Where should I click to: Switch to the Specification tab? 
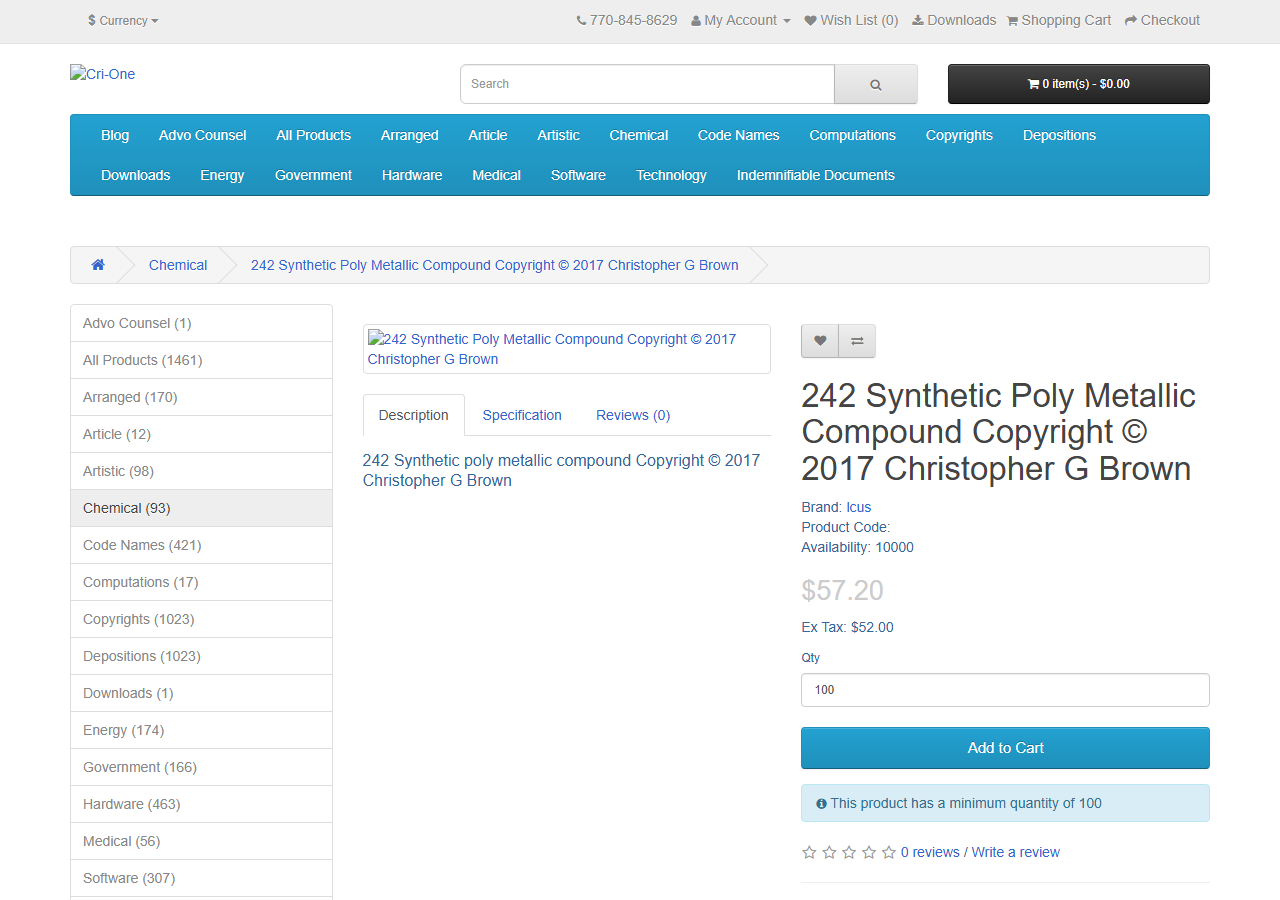(x=522, y=415)
